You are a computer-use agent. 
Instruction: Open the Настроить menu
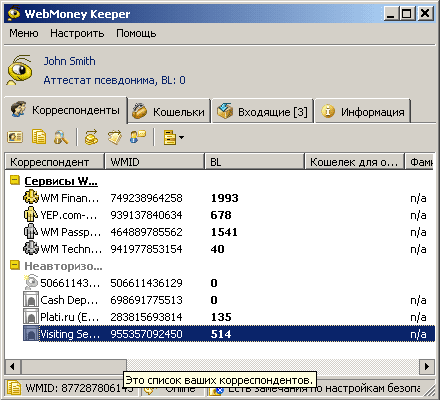pyautogui.click(x=77, y=33)
